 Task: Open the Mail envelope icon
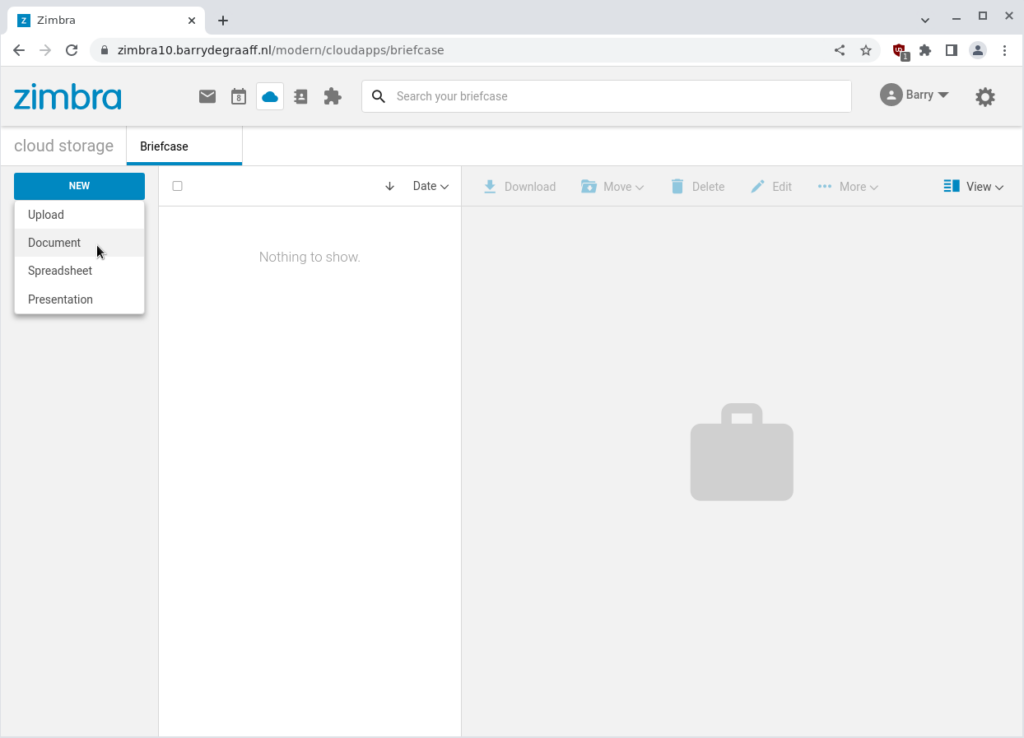[207, 97]
